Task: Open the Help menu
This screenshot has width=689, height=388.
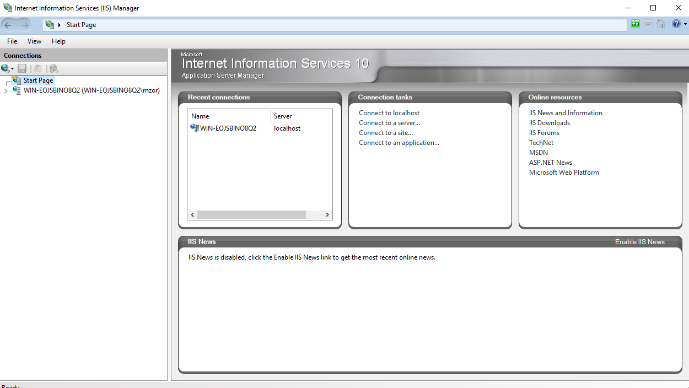Action: point(58,41)
